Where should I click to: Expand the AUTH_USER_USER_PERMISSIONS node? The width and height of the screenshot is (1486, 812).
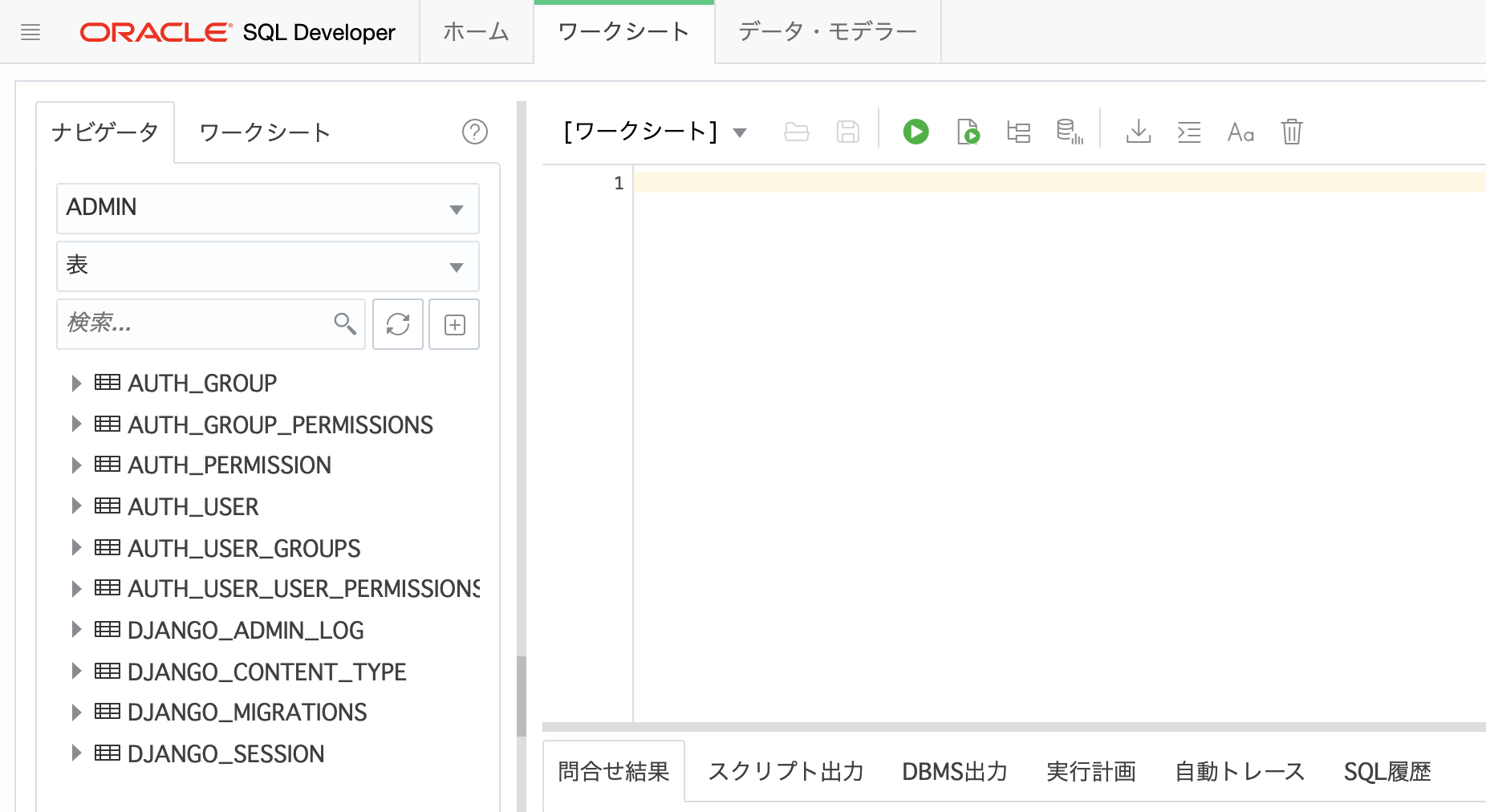coord(76,588)
